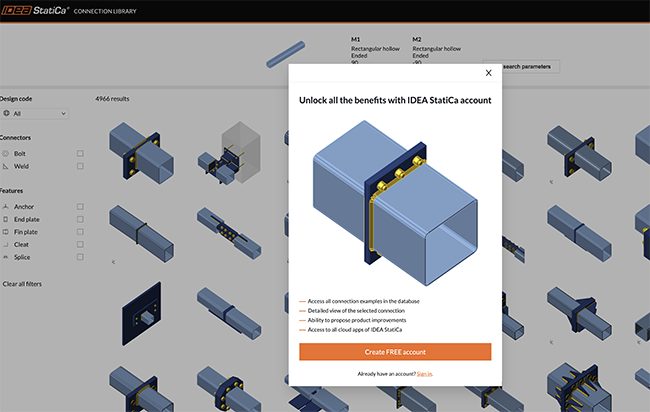This screenshot has width=650, height=412.
Task: Tick the Cleat feature checkbox
Action: pyautogui.click(x=80, y=245)
